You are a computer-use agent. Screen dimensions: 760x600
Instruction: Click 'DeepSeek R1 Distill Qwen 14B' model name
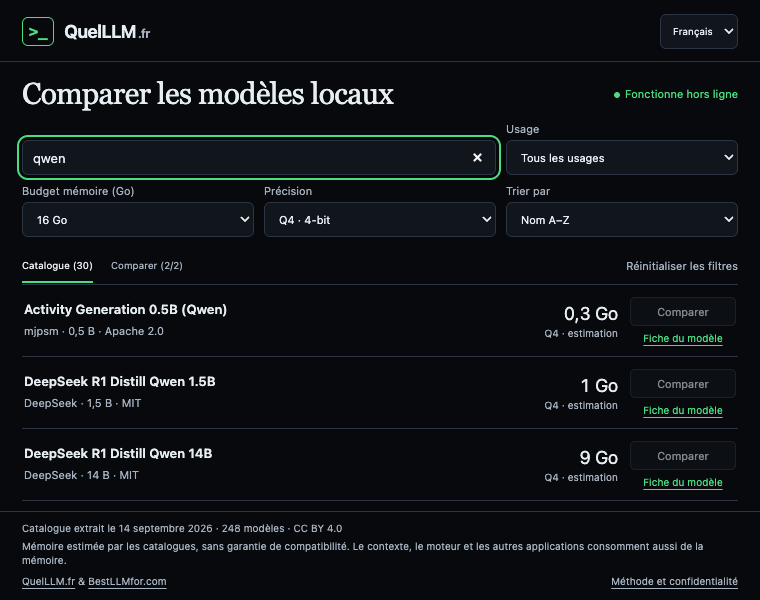point(118,453)
